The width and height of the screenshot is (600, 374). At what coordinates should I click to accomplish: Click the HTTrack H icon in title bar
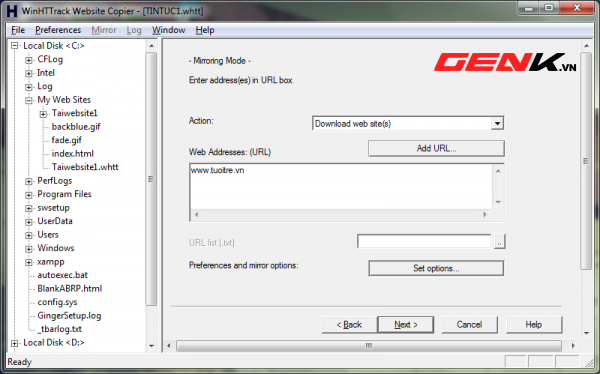coord(12,11)
